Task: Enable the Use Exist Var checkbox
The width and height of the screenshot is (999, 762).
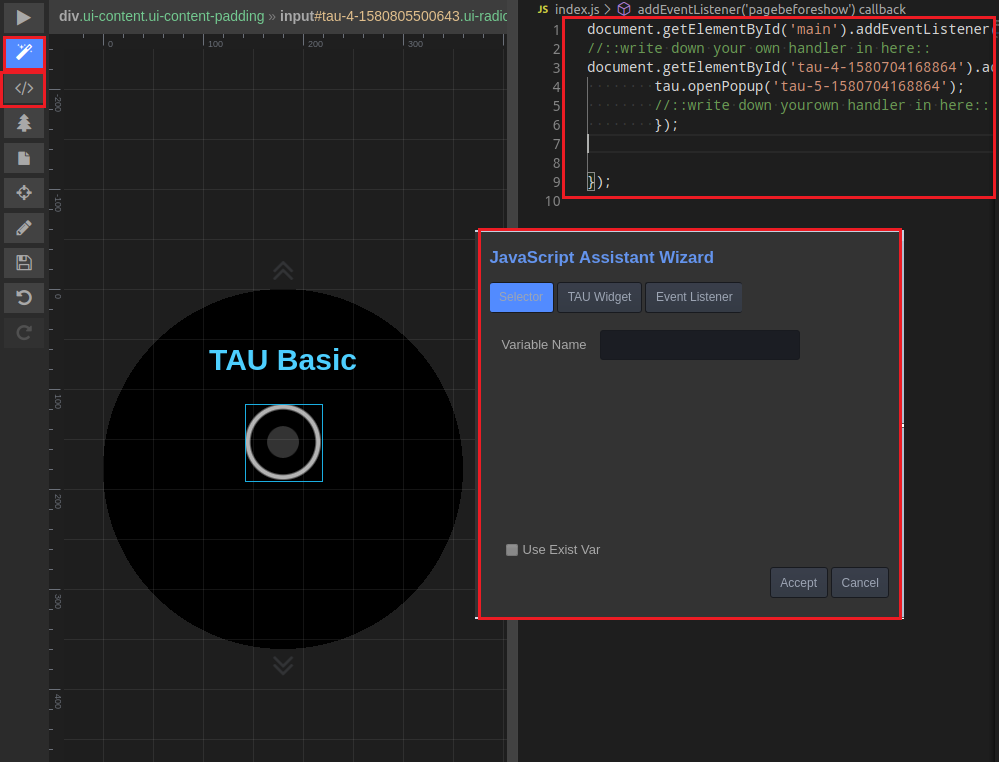Action: click(x=512, y=550)
